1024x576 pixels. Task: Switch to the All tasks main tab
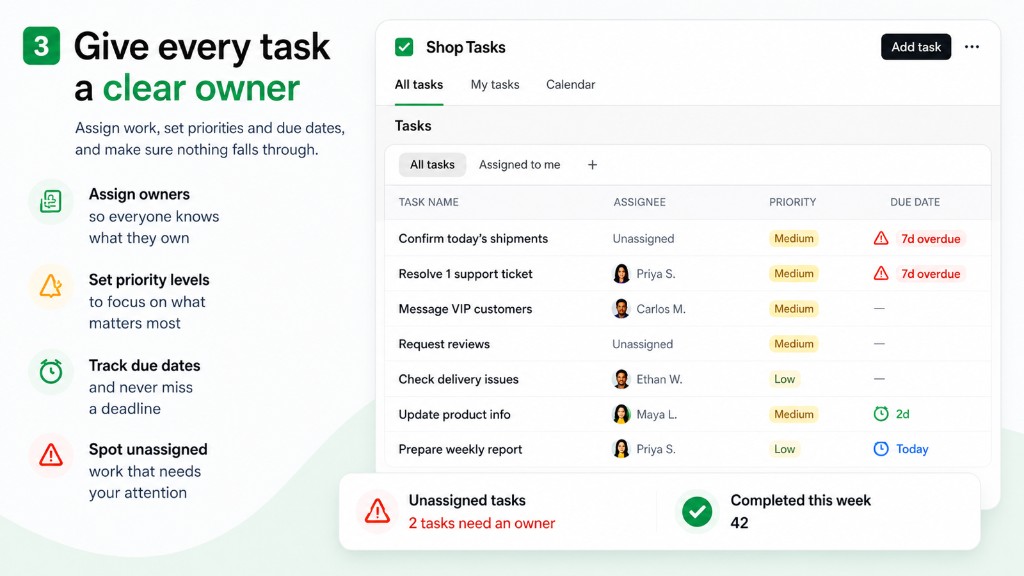click(419, 85)
